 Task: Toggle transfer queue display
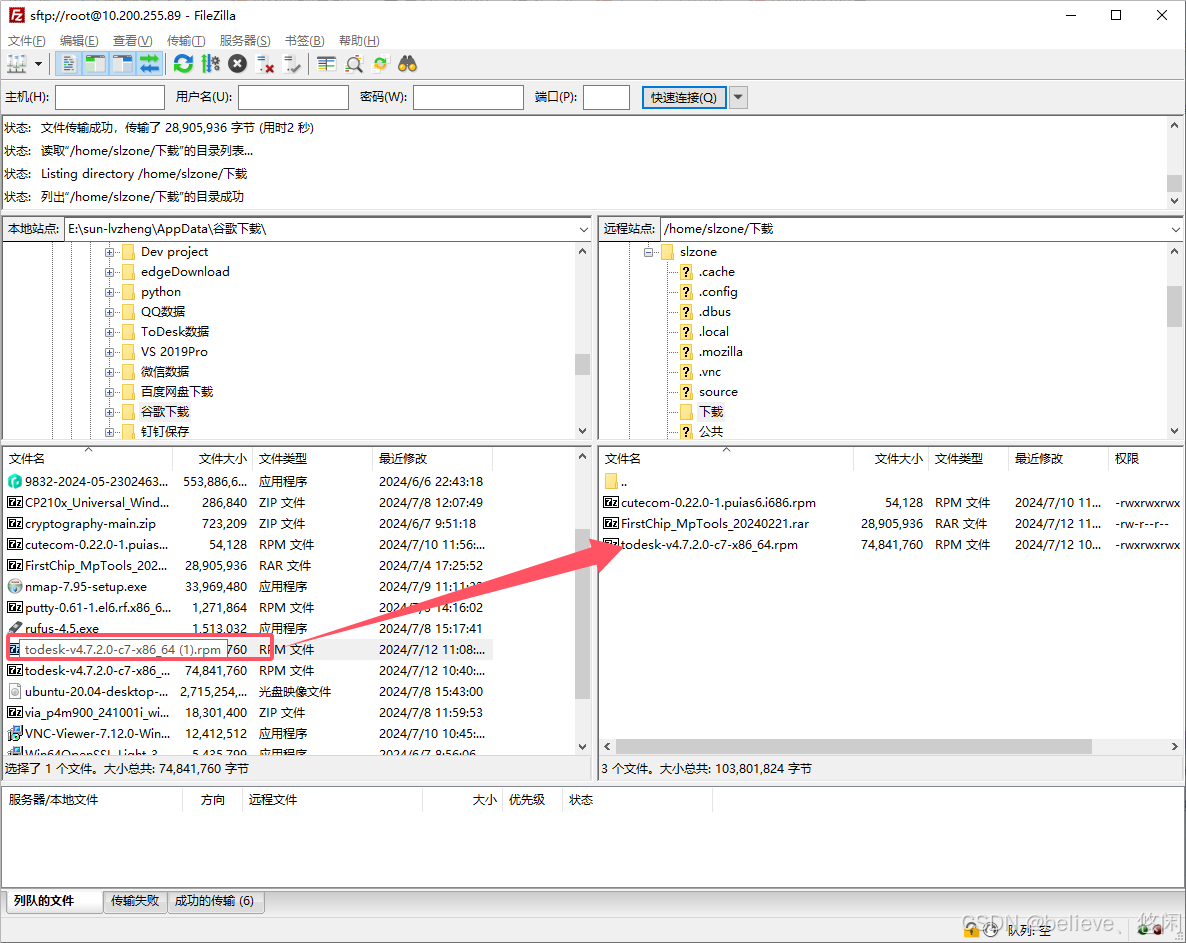tap(150, 64)
